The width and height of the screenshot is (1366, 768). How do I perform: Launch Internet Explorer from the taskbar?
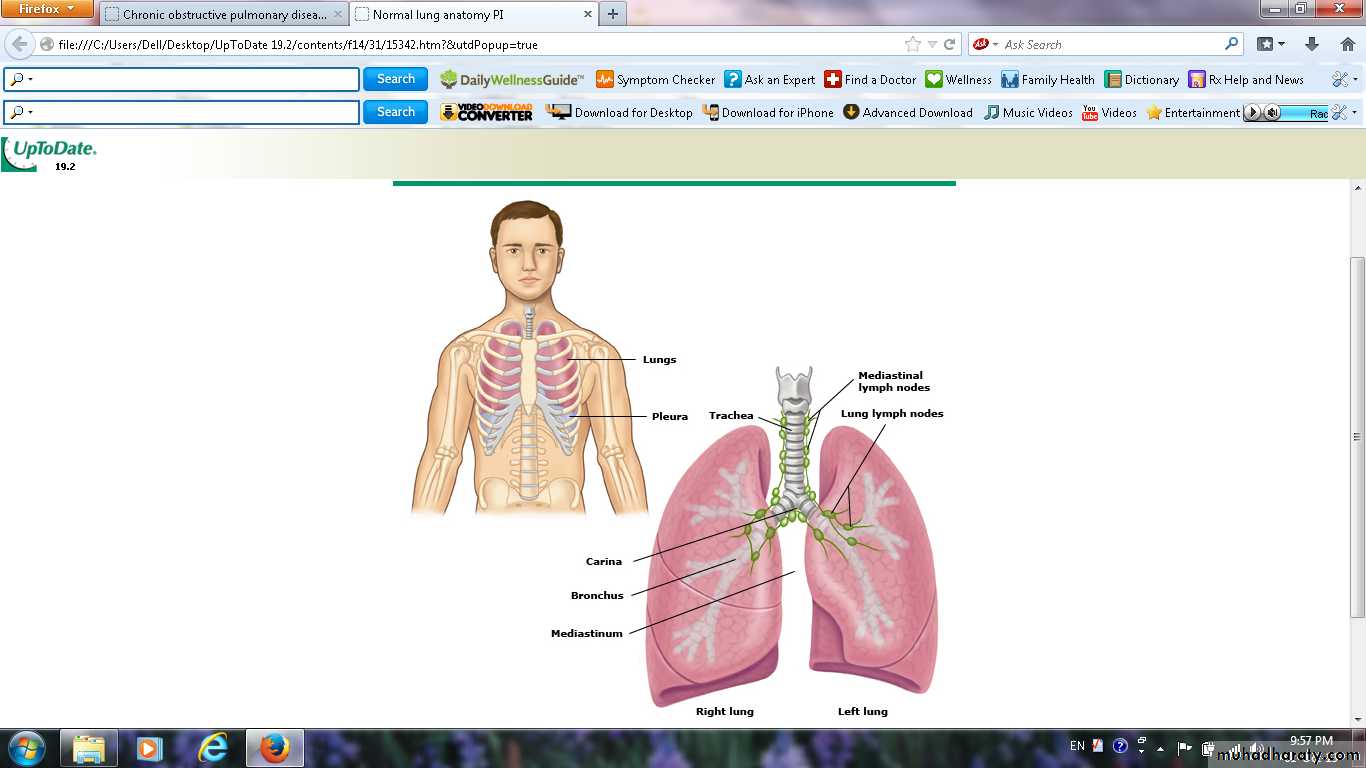212,747
